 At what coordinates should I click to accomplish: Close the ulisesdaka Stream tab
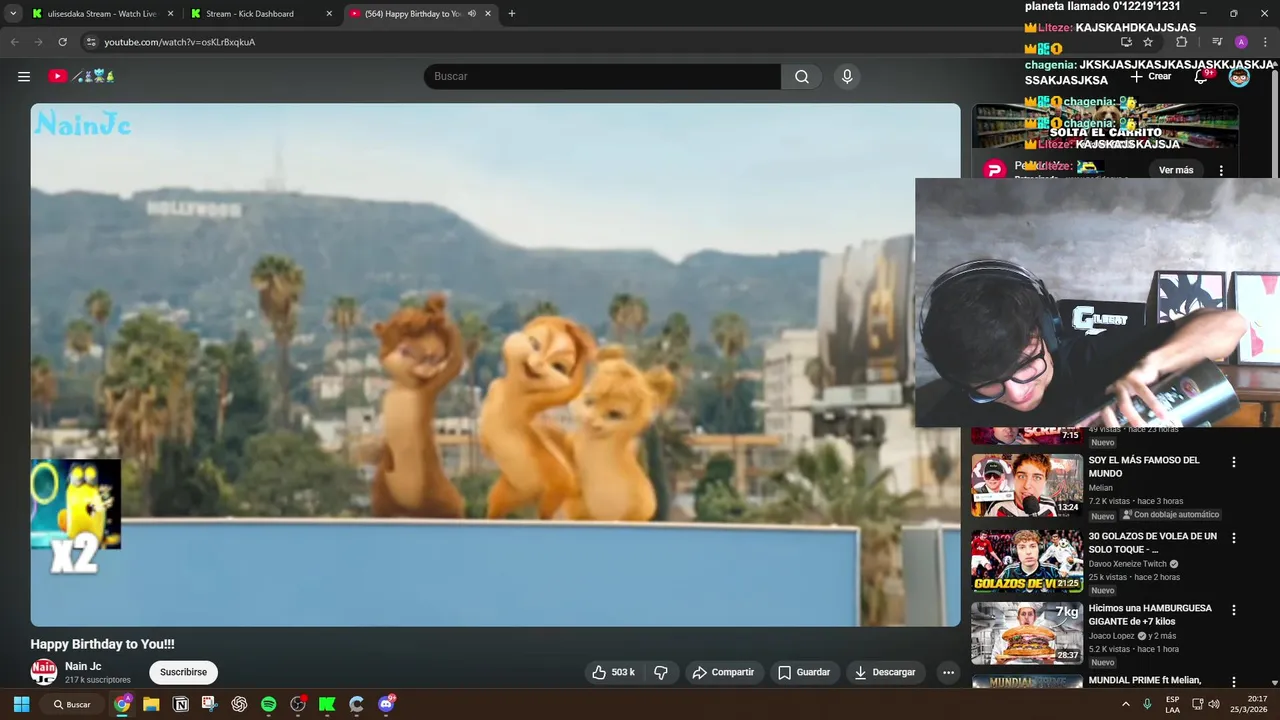tap(171, 14)
